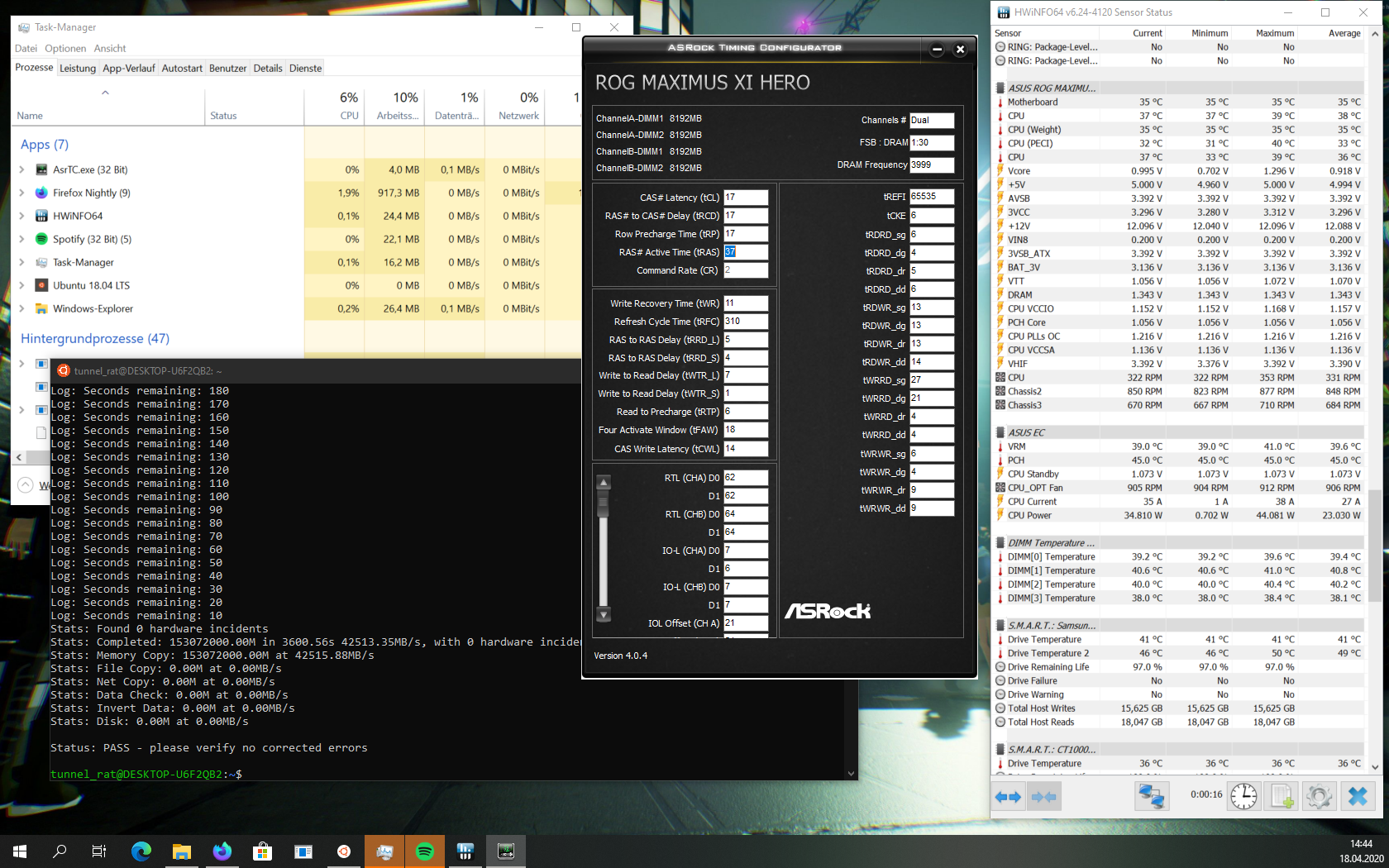Sort processes by Arbeitsspeicher column header
This screenshot has width=1389, height=868.
pos(395,106)
